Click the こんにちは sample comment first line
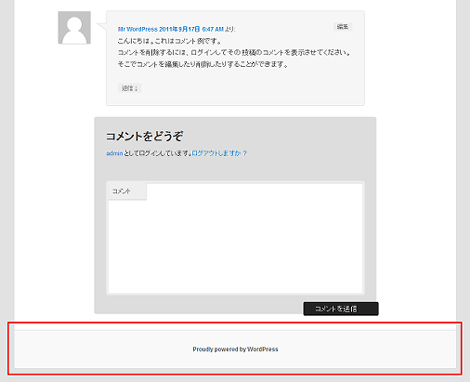 (169, 41)
